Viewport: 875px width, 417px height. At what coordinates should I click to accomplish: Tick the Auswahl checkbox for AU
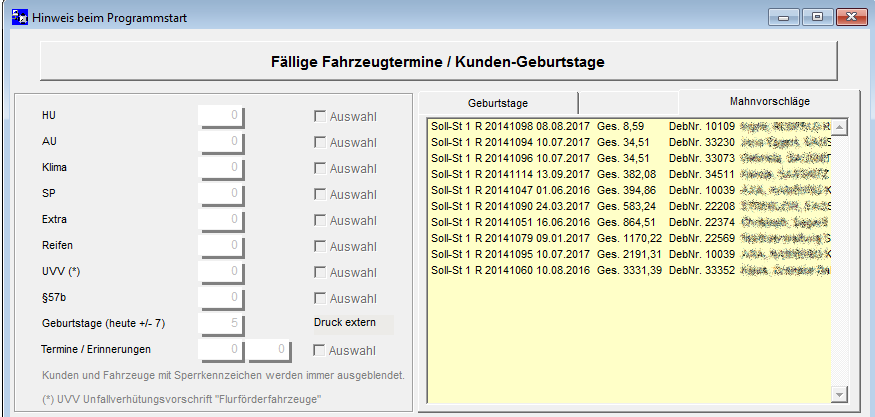(x=320, y=142)
